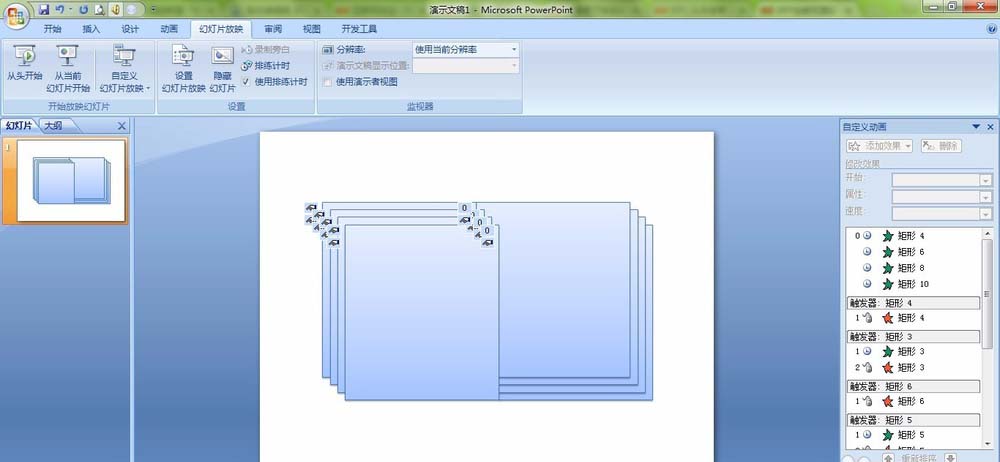Start Rehearse Timings (排练计时)
The height and width of the screenshot is (462, 1000).
click(x=266, y=66)
